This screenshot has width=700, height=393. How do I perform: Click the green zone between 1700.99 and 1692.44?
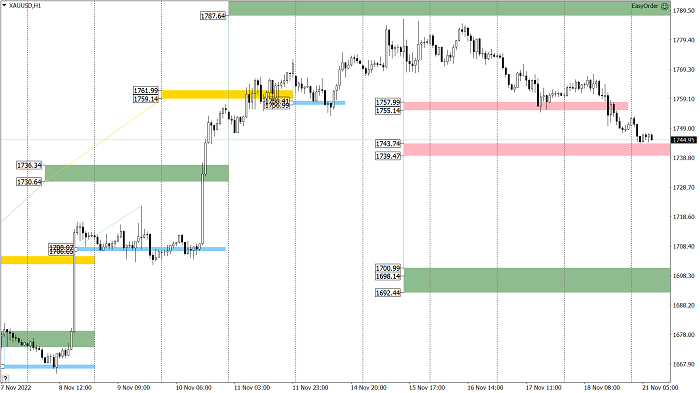[x=537, y=280]
